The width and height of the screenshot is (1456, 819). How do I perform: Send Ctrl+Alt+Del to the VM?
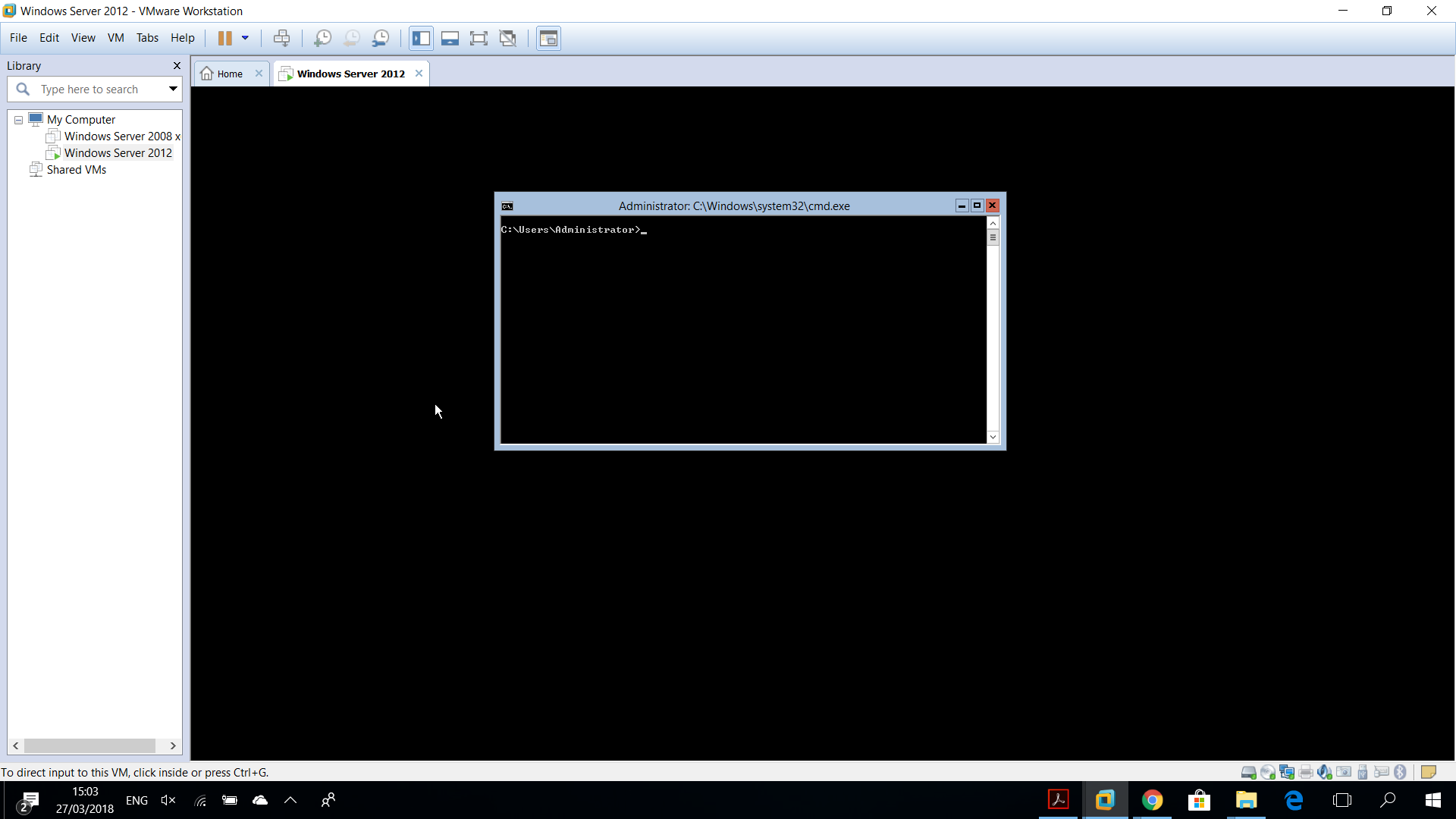pyautogui.click(x=281, y=38)
